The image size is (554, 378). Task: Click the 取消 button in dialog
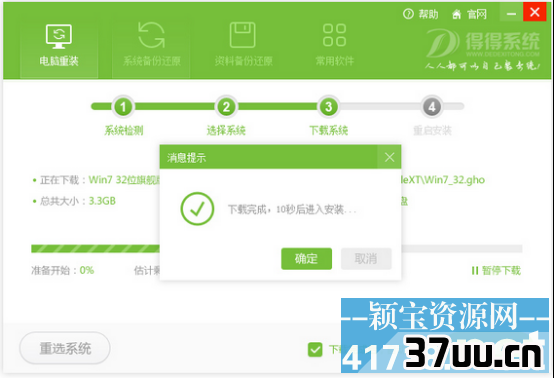click(x=366, y=259)
